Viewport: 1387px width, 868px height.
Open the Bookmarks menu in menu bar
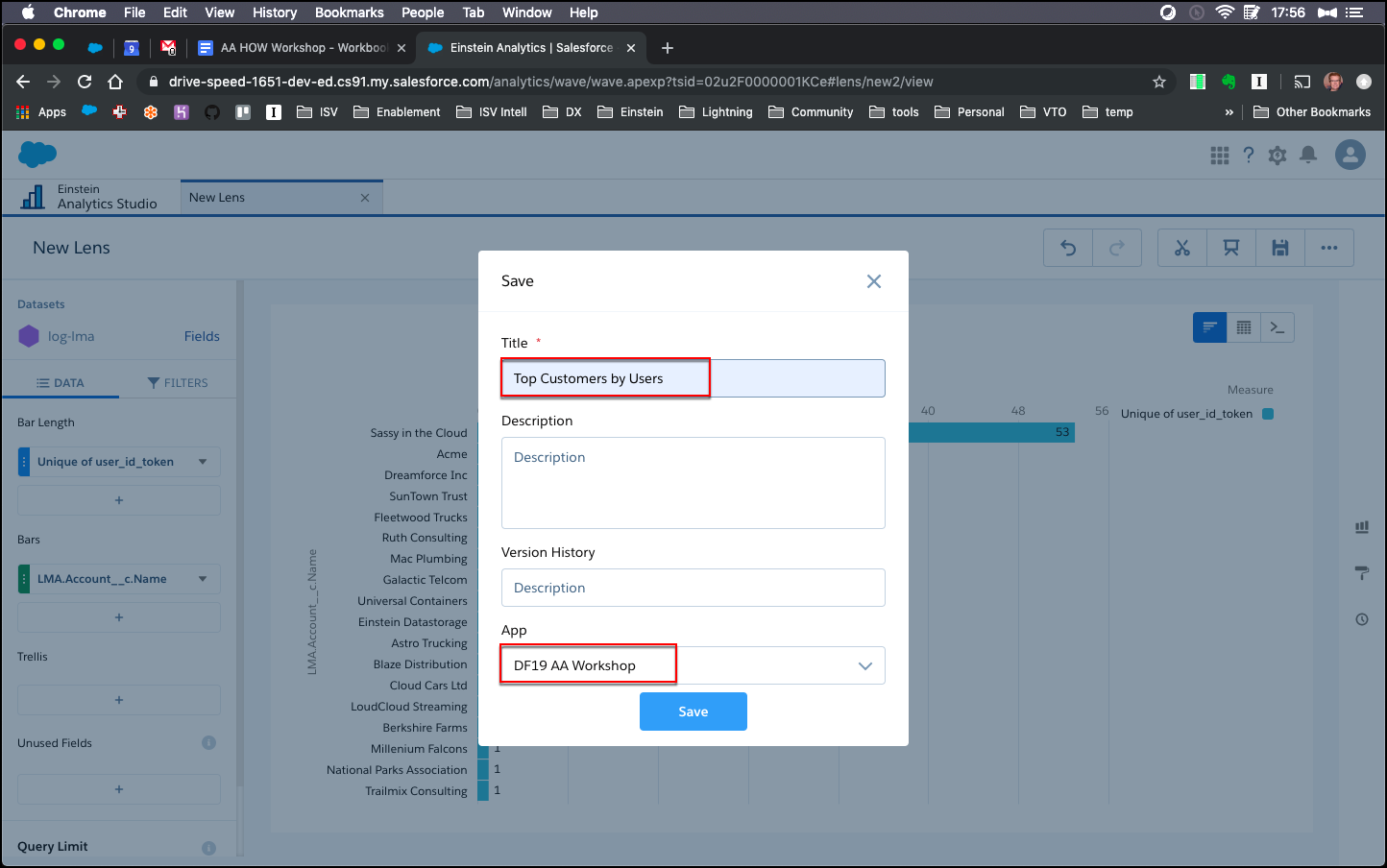click(350, 12)
